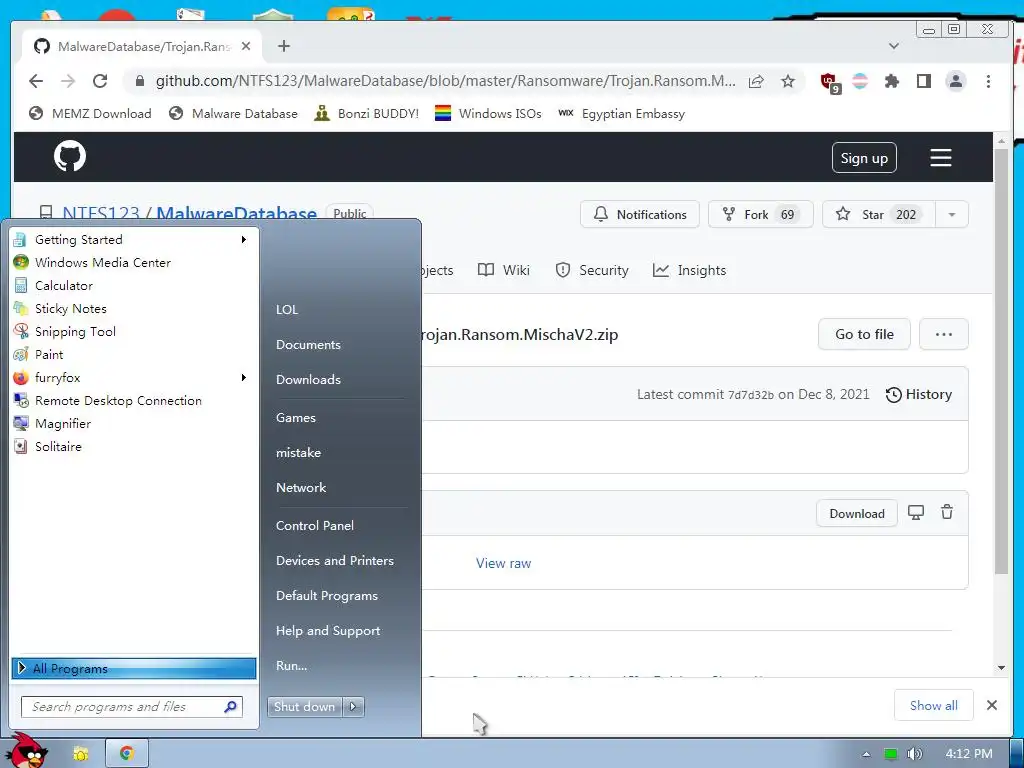Open new browser tab

283,46
